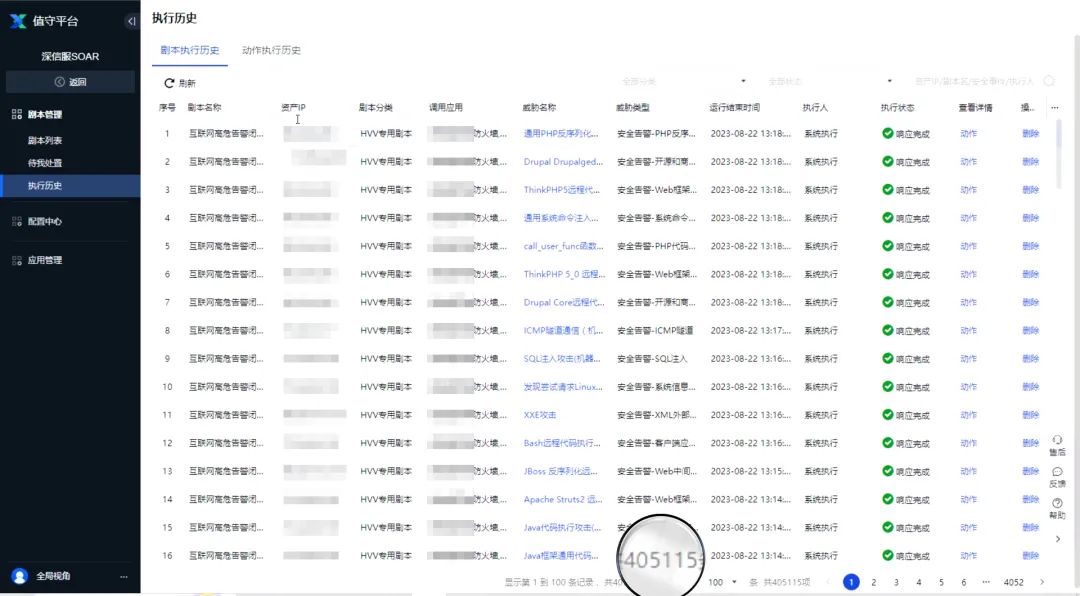Delete the XXE攻击 row with 删除
Viewport: 1080px width, 596px height.
[1030, 415]
